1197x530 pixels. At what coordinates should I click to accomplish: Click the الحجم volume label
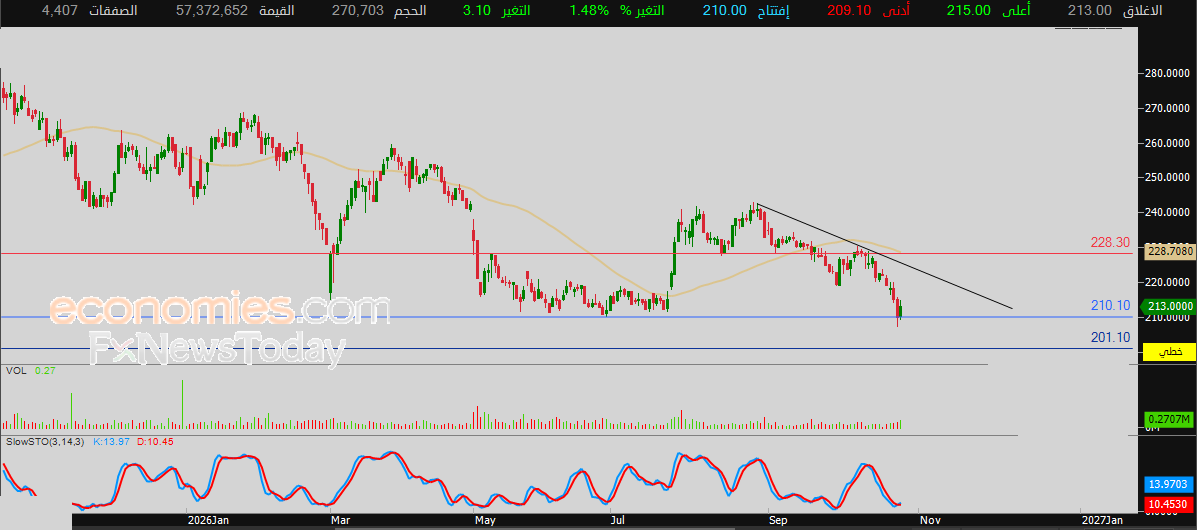(410, 11)
